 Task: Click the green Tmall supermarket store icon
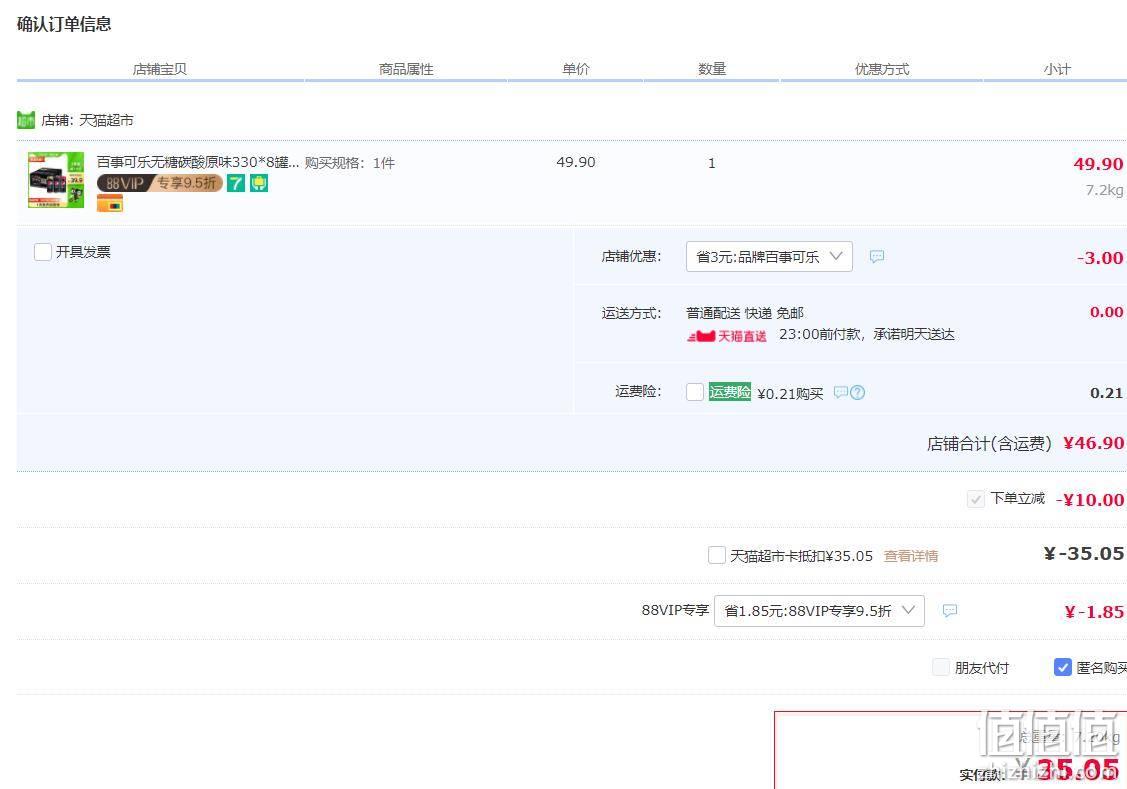coord(26,120)
